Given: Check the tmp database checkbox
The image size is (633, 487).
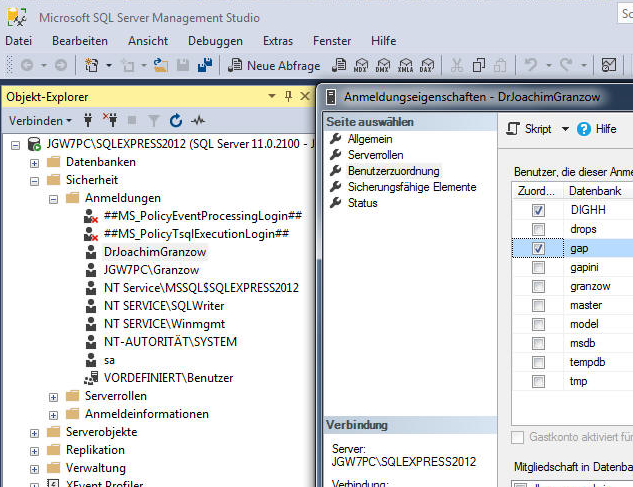Looking at the screenshot, I should coord(538,381).
